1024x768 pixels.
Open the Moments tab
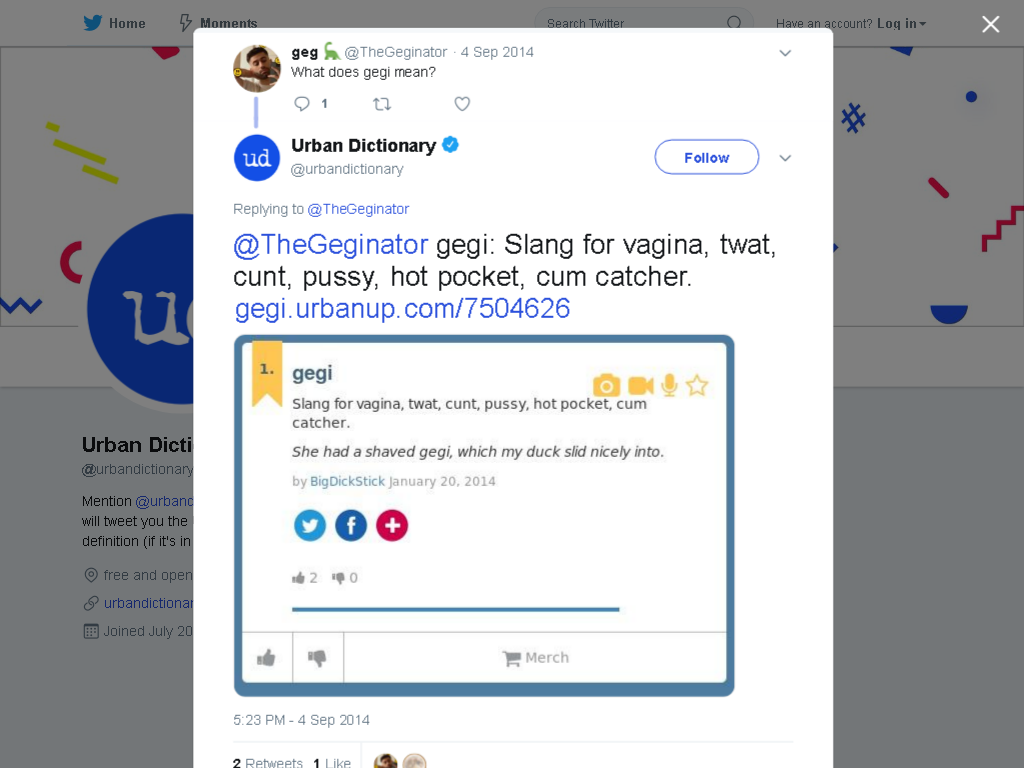[x=218, y=24]
